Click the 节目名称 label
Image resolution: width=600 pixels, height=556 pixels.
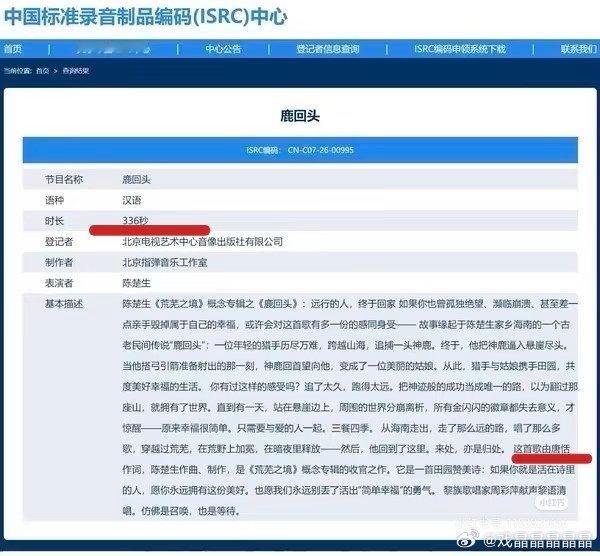tap(64, 179)
